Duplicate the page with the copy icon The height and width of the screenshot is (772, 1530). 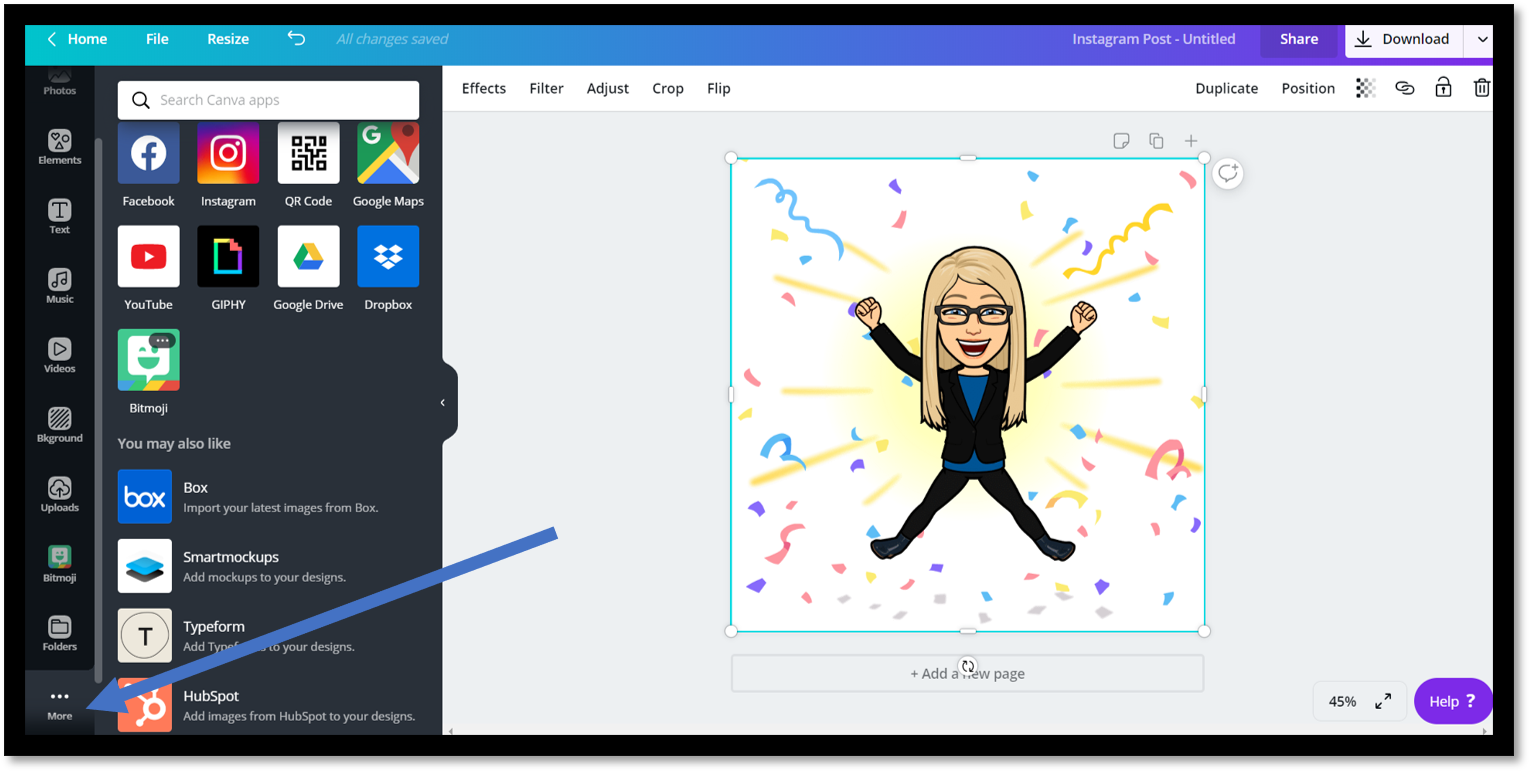[1156, 141]
